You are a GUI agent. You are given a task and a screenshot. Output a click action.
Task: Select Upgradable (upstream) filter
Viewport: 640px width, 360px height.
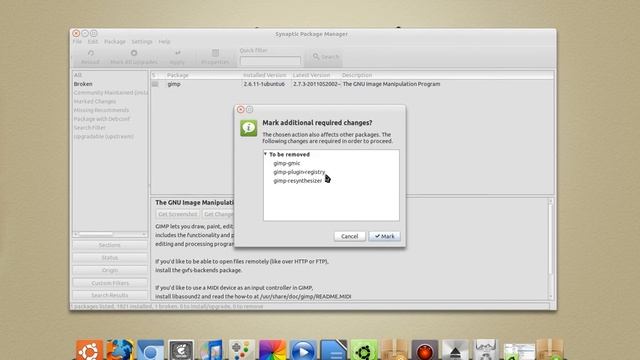(x=104, y=136)
